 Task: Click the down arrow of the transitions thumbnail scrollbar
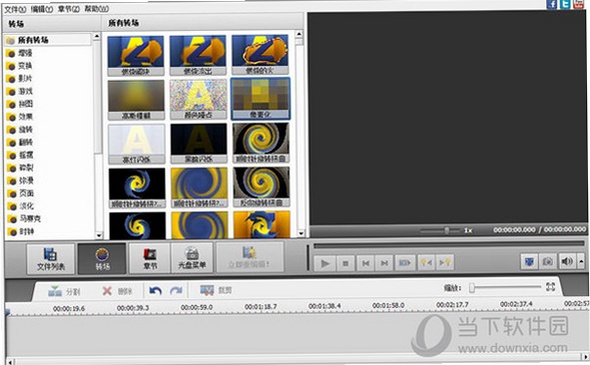click(x=300, y=234)
